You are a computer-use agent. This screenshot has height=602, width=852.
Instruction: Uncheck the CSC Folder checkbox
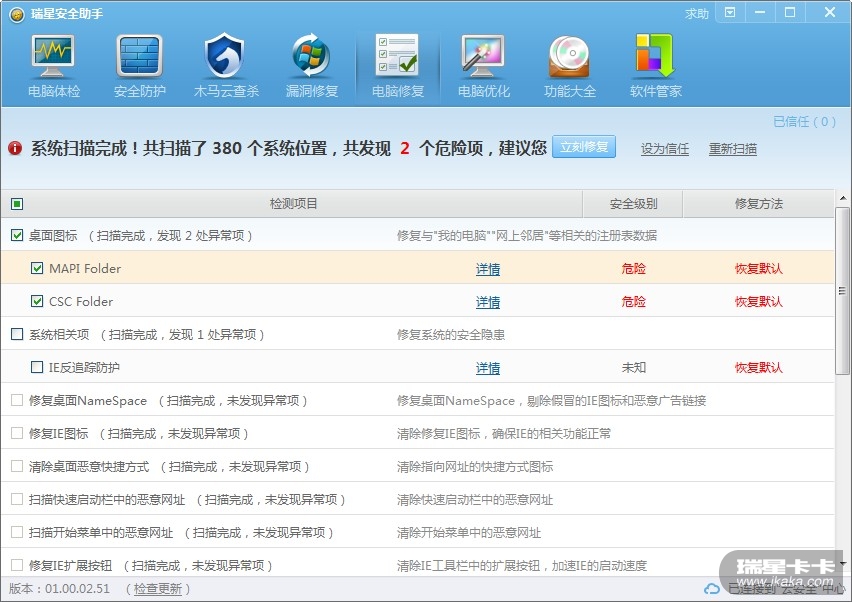click(37, 301)
